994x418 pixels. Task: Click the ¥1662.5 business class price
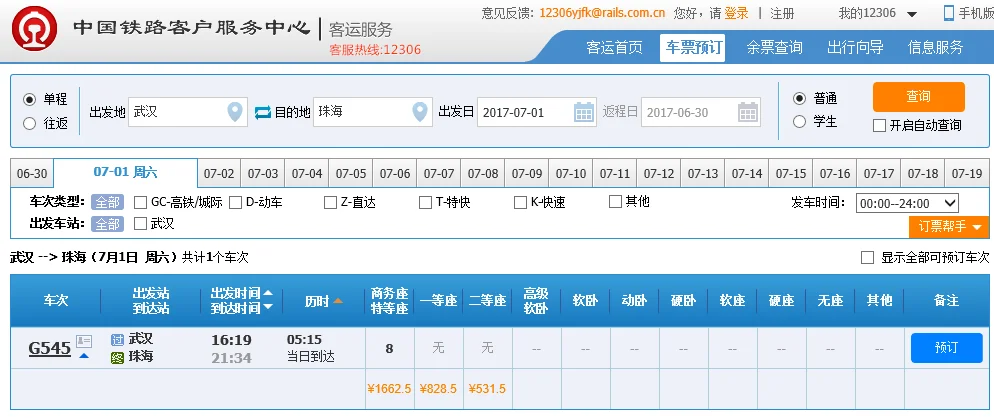(389, 389)
